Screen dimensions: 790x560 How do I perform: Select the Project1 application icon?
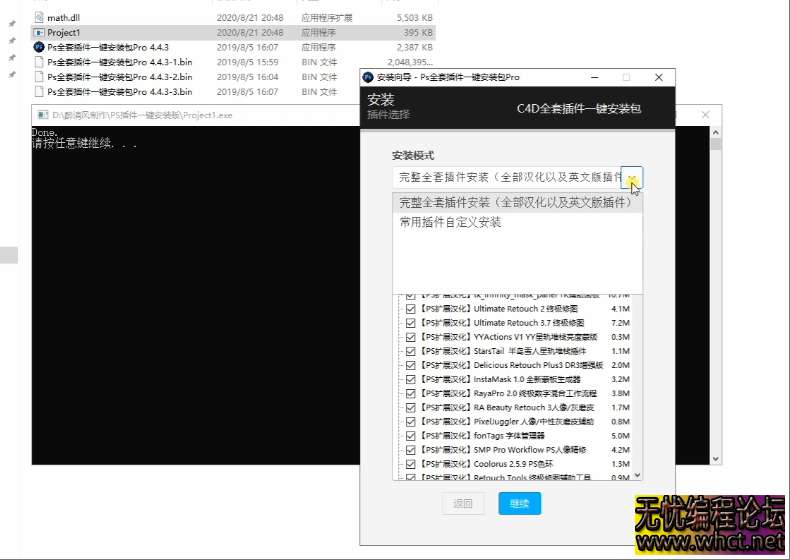[x=39, y=32]
